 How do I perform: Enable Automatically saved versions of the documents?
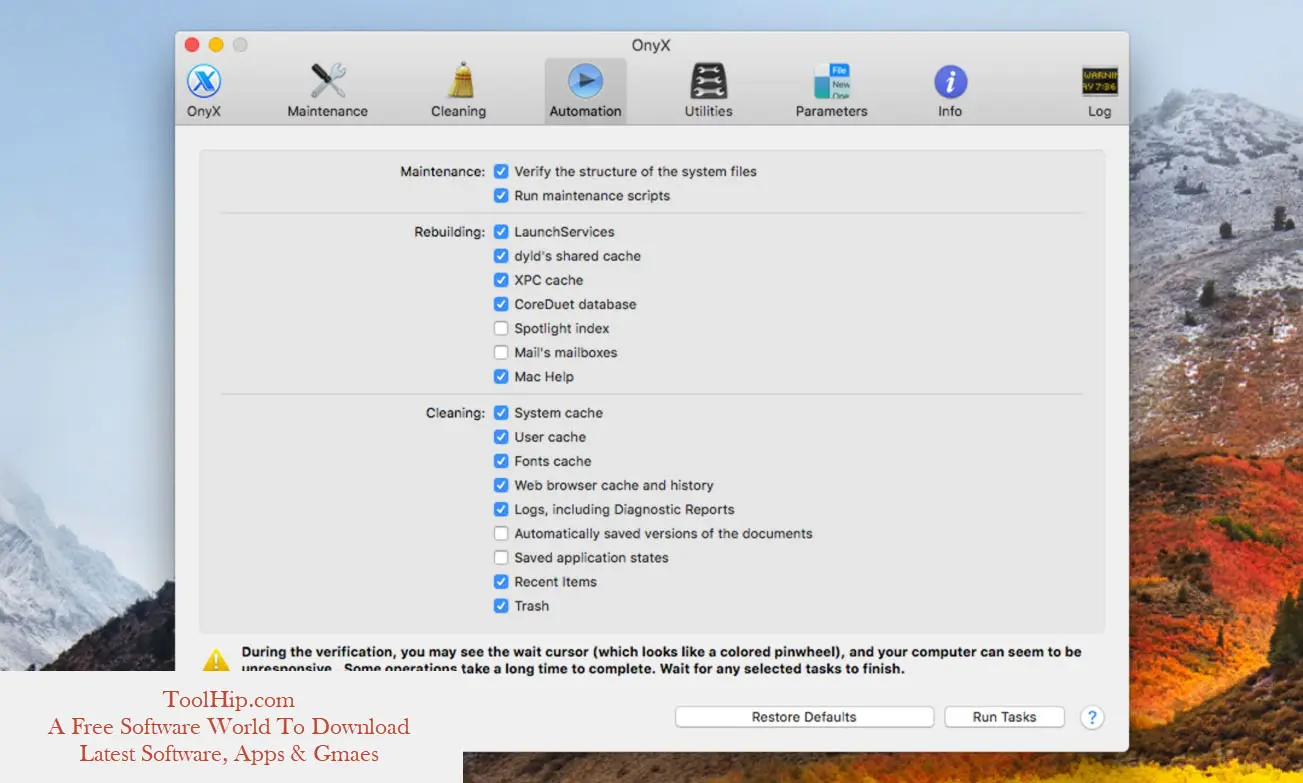point(501,533)
